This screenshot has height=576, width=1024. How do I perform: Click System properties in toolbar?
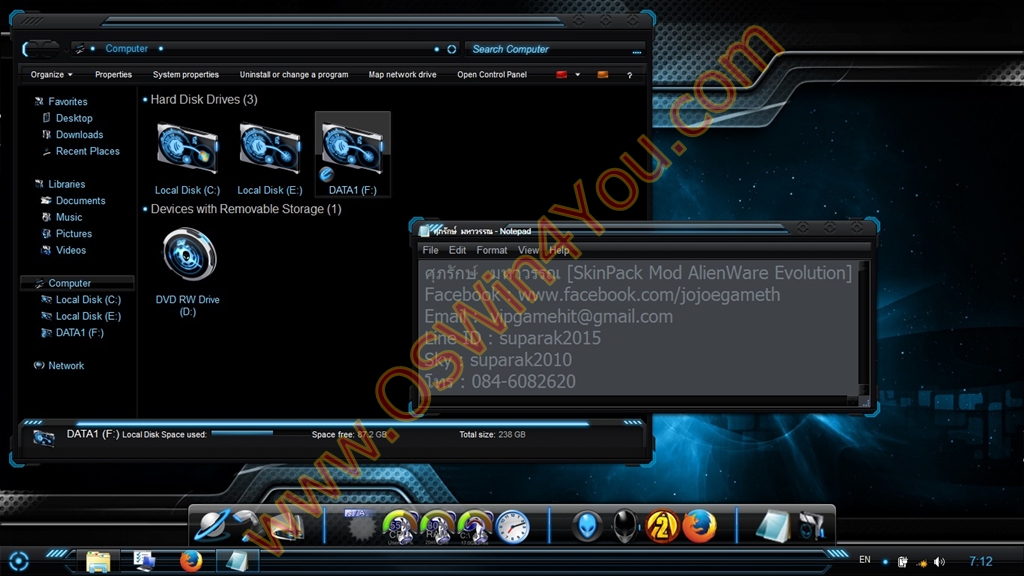(185, 74)
